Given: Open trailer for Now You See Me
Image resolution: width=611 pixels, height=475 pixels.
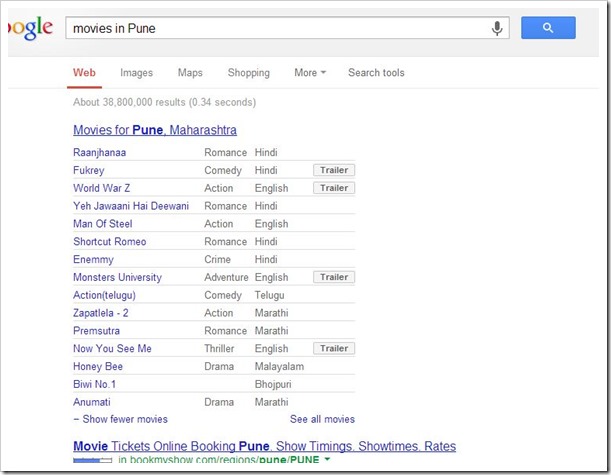Looking at the screenshot, I should click(x=334, y=349).
